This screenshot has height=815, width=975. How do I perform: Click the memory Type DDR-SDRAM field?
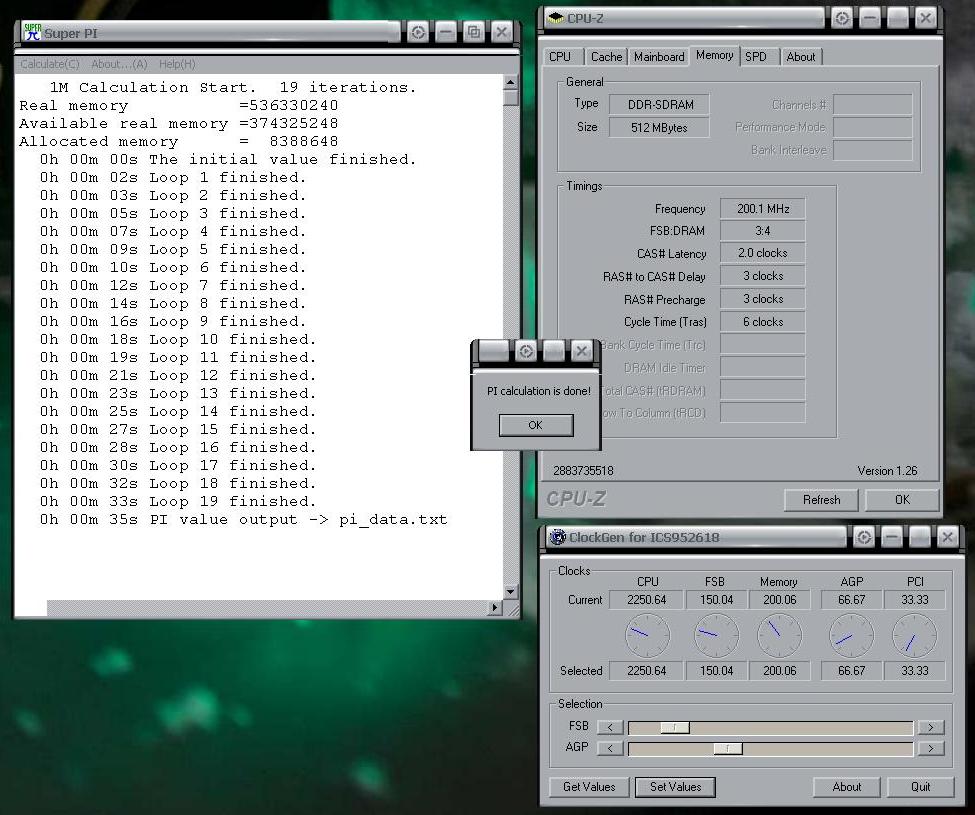[x=659, y=104]
